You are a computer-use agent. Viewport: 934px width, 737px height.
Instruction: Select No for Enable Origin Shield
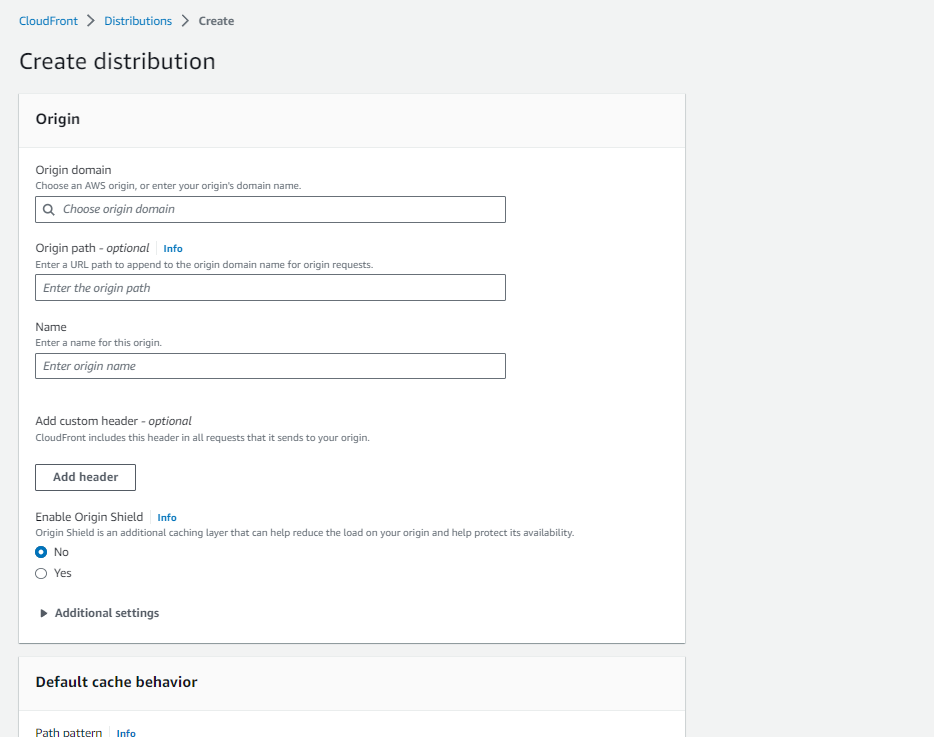41,552
